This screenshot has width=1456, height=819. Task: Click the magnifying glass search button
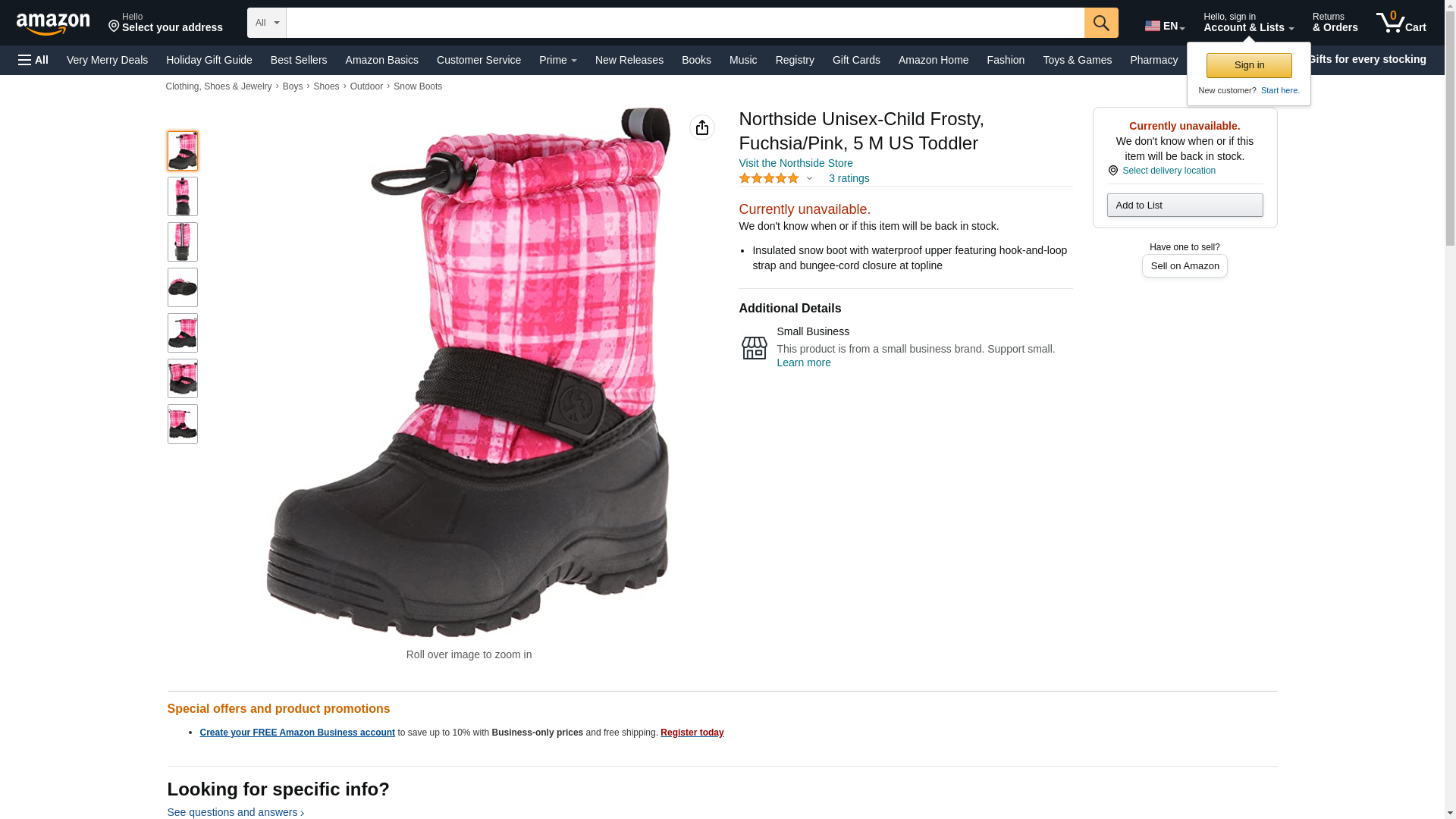click(1101, 23)
